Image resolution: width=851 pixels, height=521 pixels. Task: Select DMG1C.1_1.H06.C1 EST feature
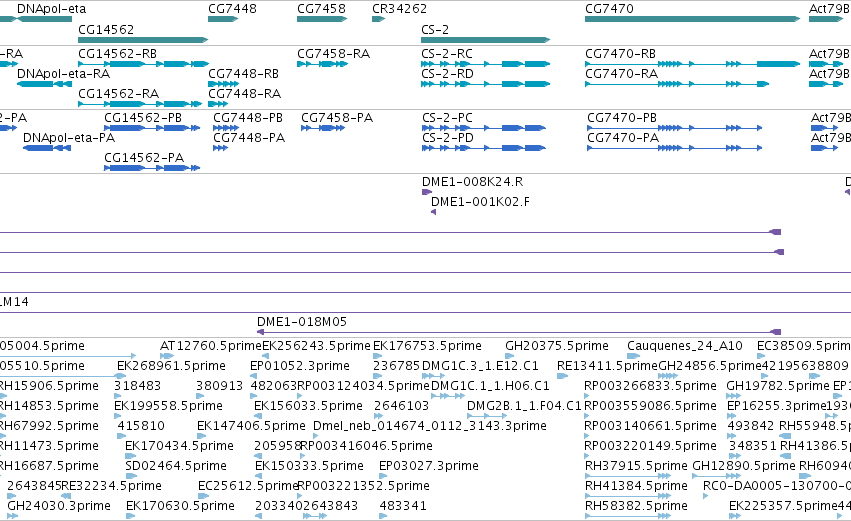448,396
